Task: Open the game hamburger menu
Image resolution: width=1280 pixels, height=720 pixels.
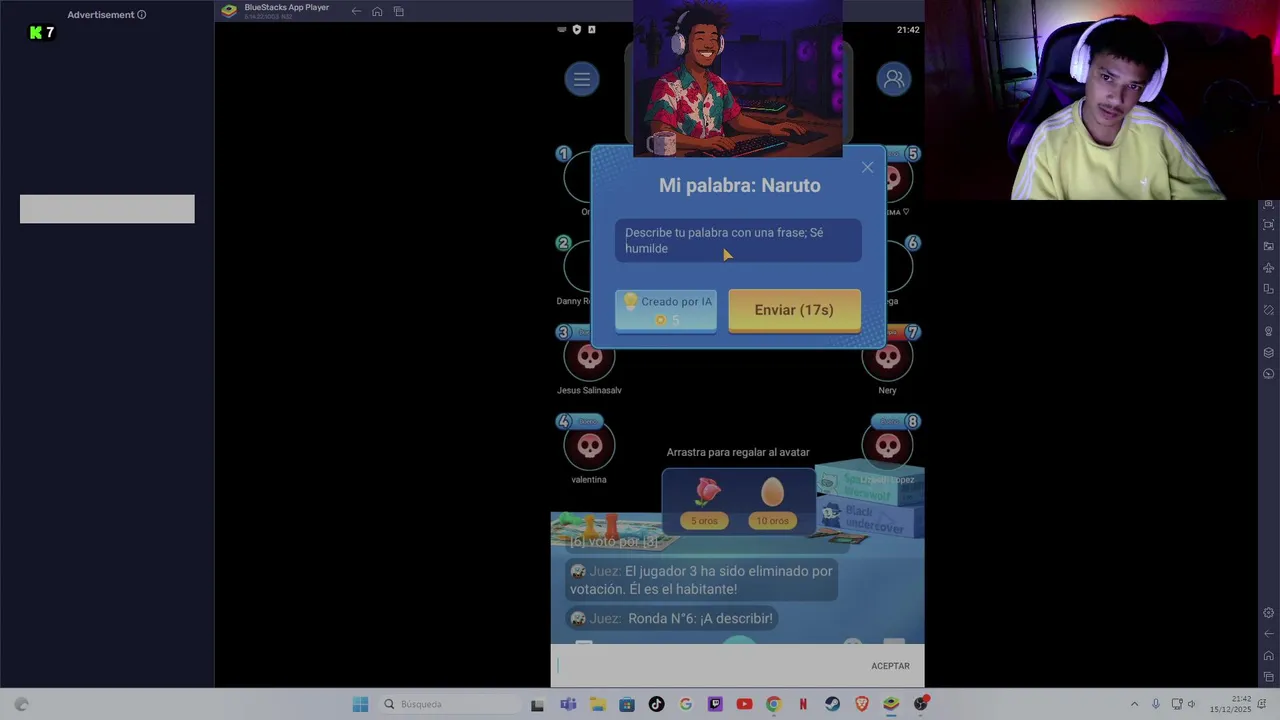Action: pyautogui.click(x=582, y=79)
